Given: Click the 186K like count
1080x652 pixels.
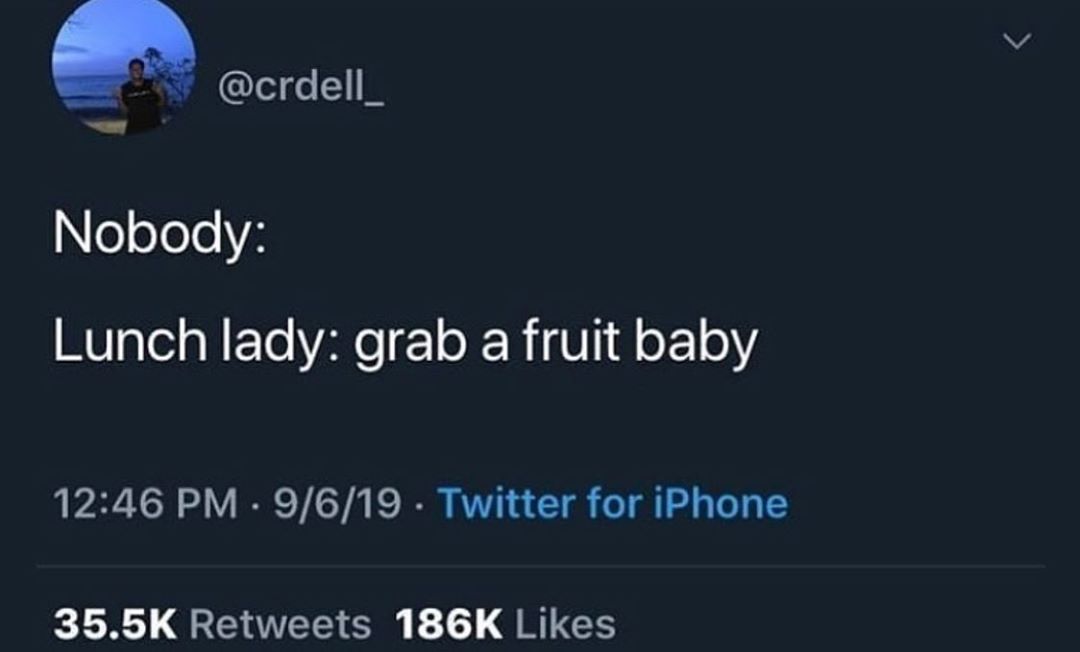Looking at the screenshot, I should 448,625.
